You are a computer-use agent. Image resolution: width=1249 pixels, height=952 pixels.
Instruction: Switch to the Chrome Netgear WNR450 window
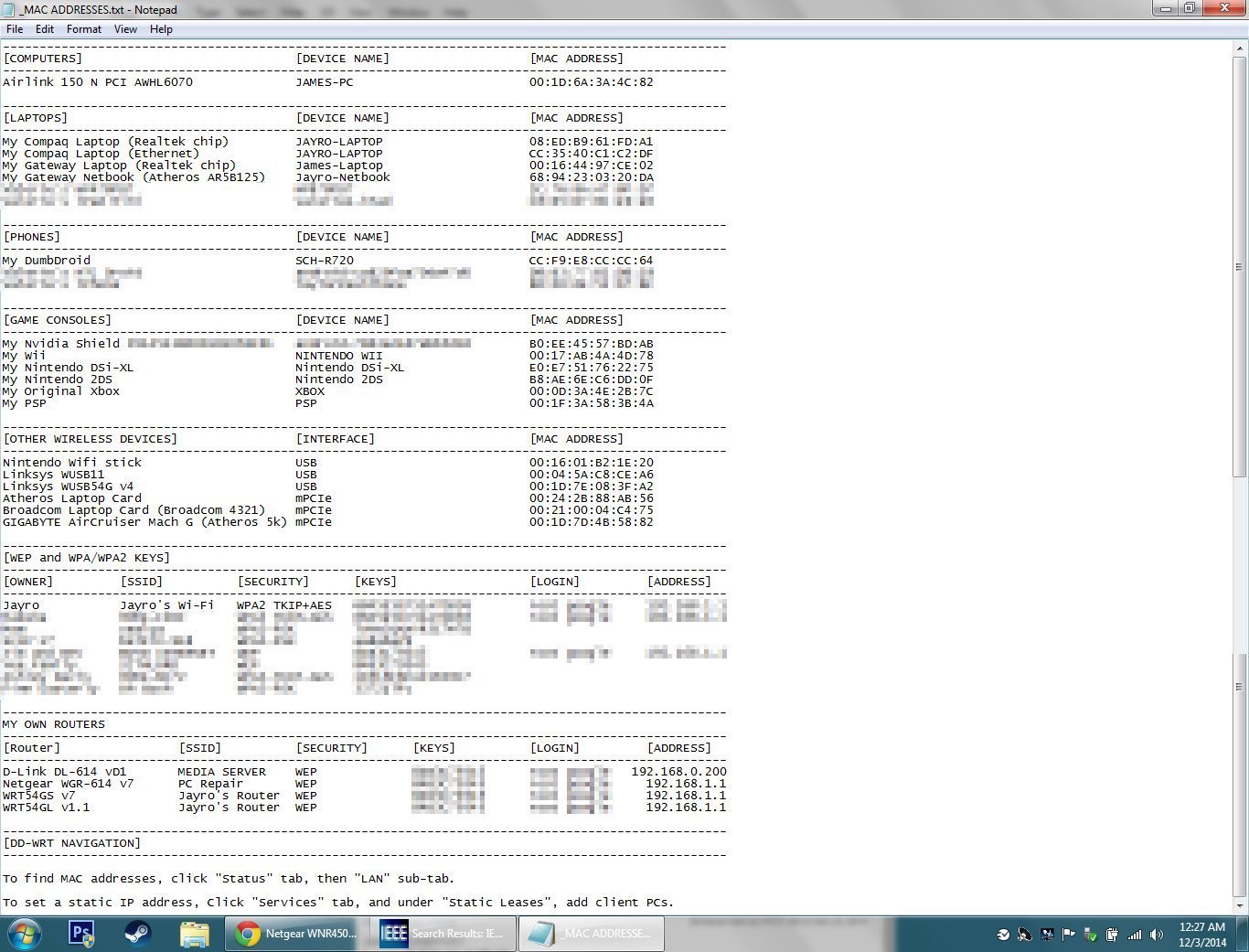[295, 934]
